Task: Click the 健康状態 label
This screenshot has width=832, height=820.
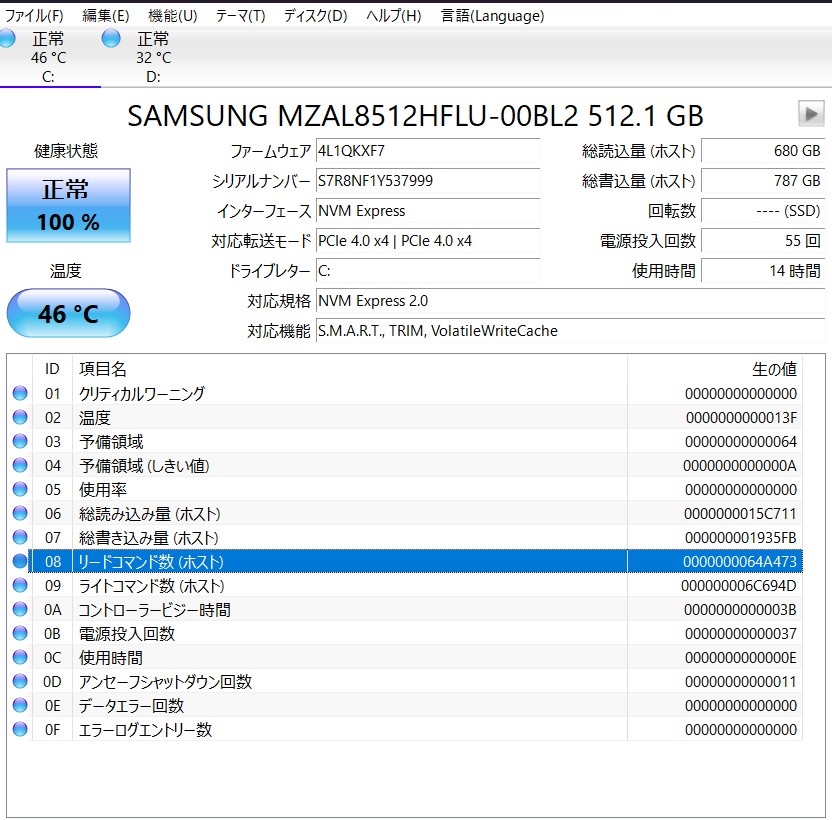Action: pyautogui.click(x=66, y=151)
